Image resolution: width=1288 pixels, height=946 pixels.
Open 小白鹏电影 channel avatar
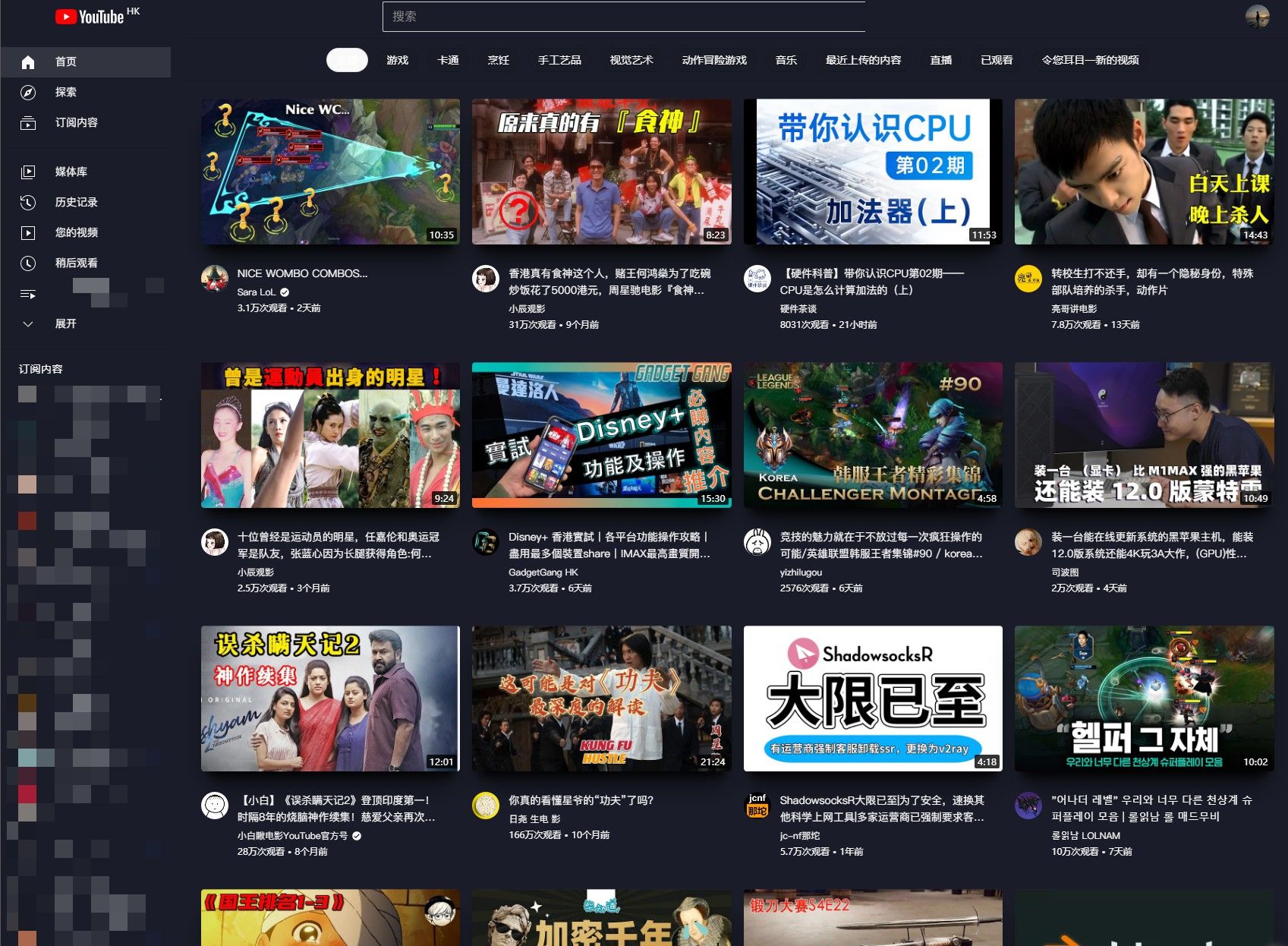click(x=215, y=806)
